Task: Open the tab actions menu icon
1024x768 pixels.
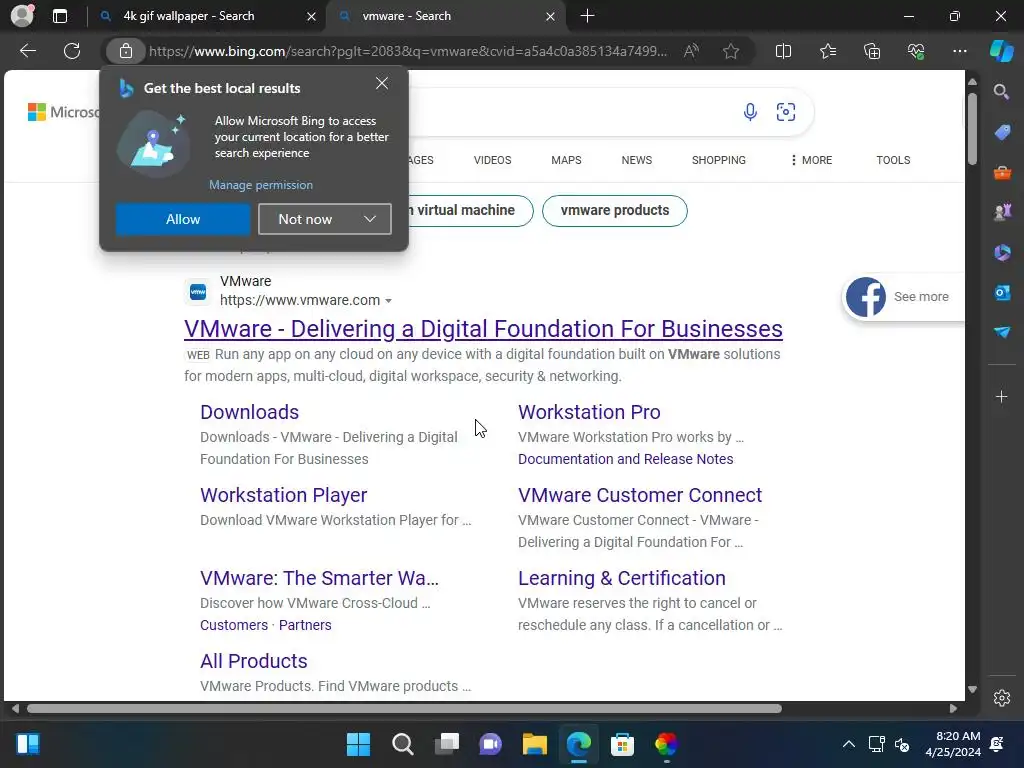Action: 60,16
